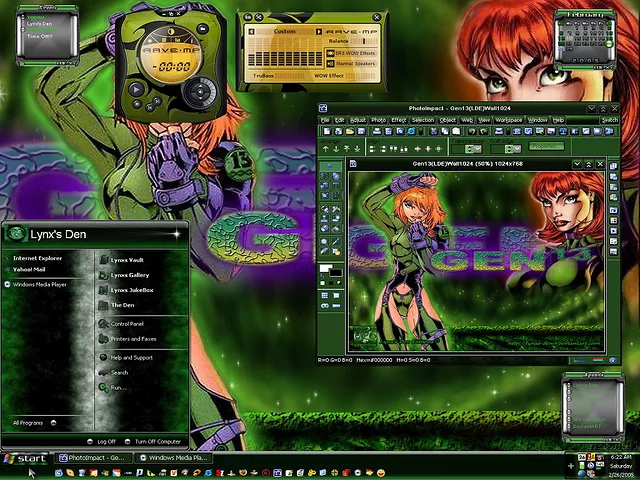640x480 pixels.
Task: Click the Print icon in PhotoImpact toolbar
Action: (x=377, y=131)
